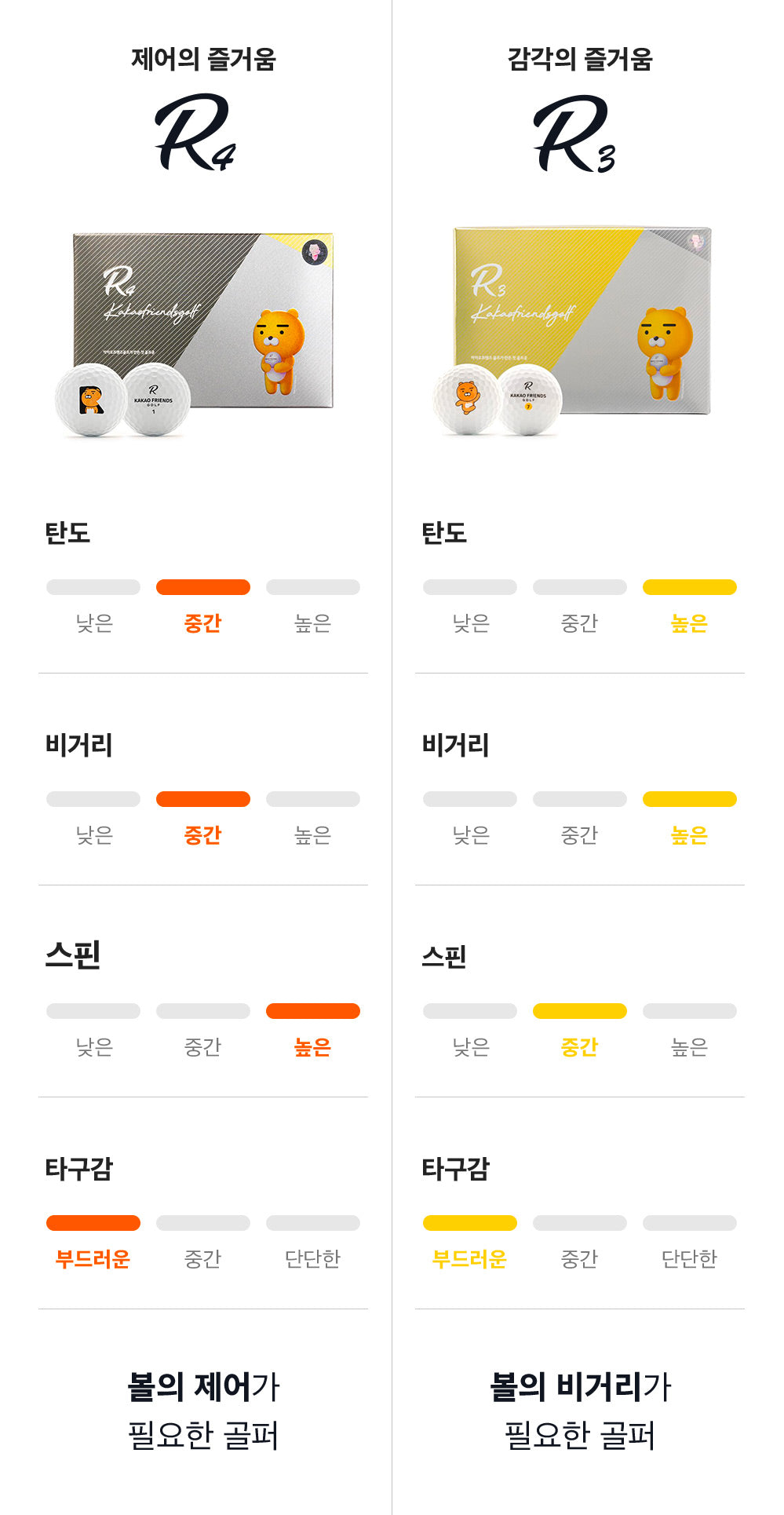This screenshot has height=1515, width=784.
Task: Select the R4 golf ball with Kakao Friends text
Action: (156, 399)
